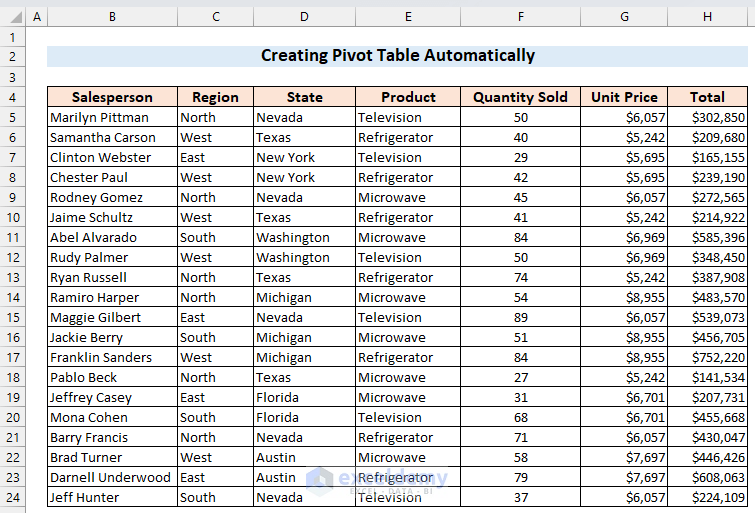Viewport: 755px width, 513px height.
Task: Click the total value $585,396
Action: 707,237
